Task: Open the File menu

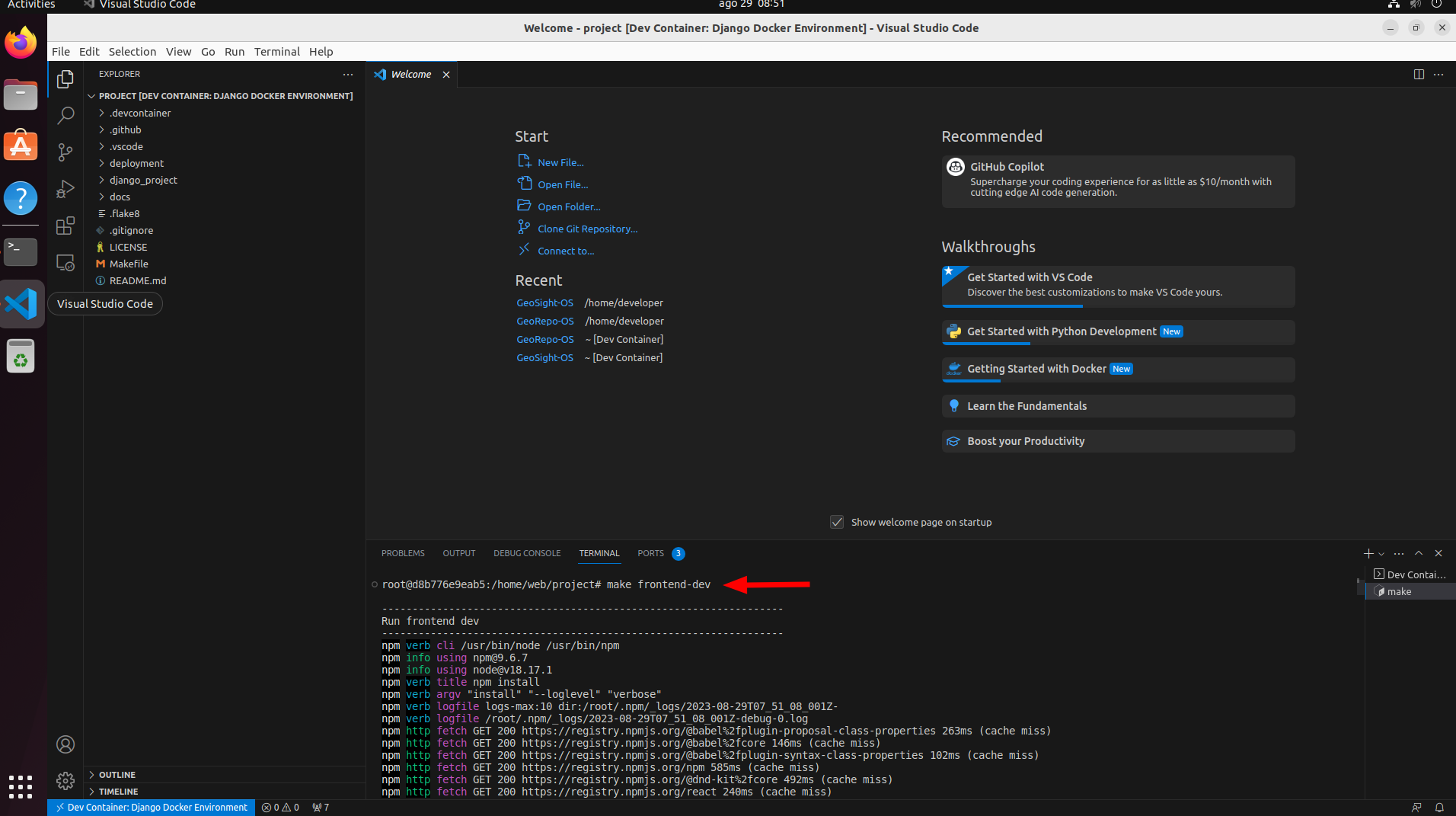Action: [60, 52]
